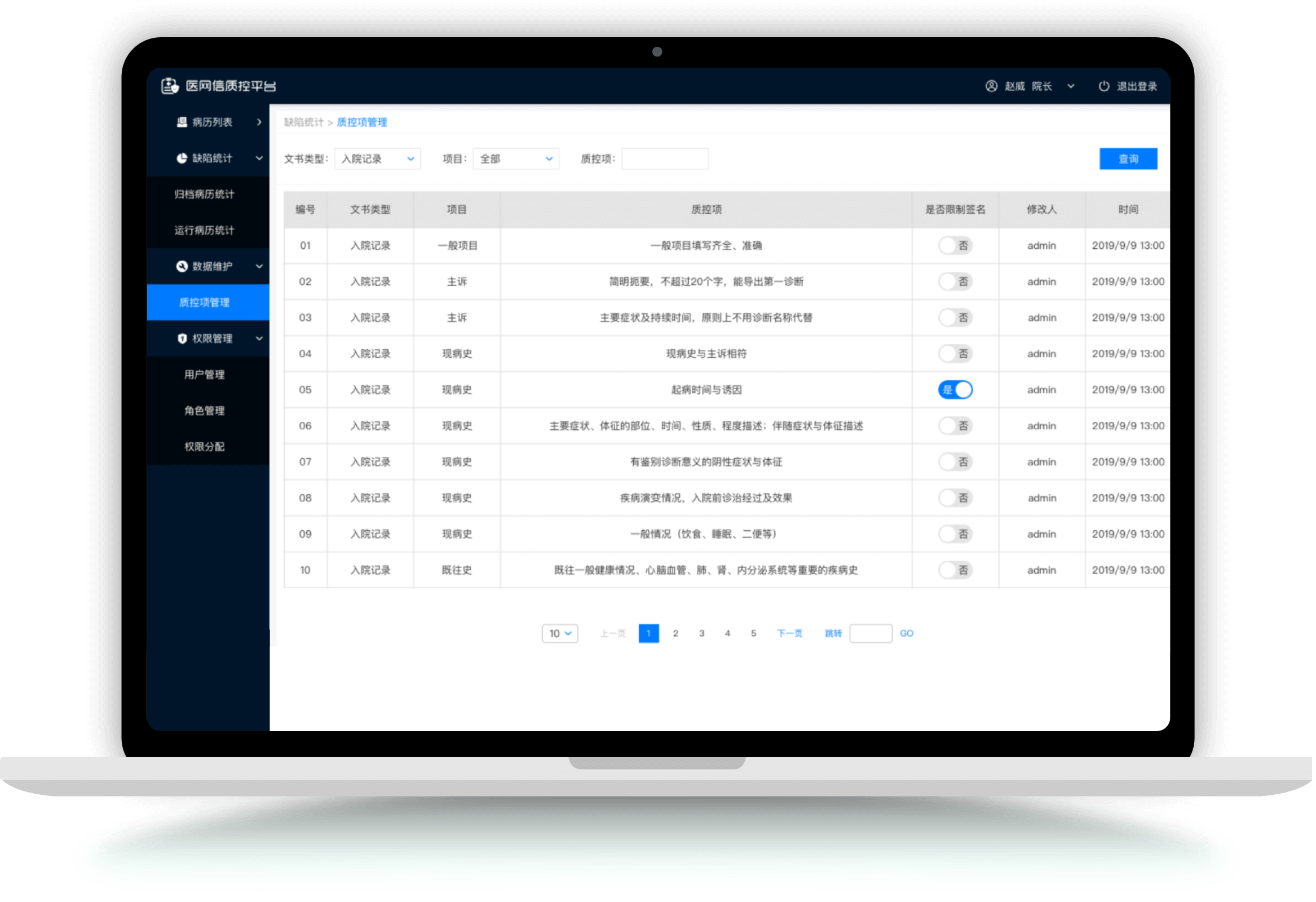Expand the 病历列表 menu arrow
1316x902 pixels.
coord(260,122)
